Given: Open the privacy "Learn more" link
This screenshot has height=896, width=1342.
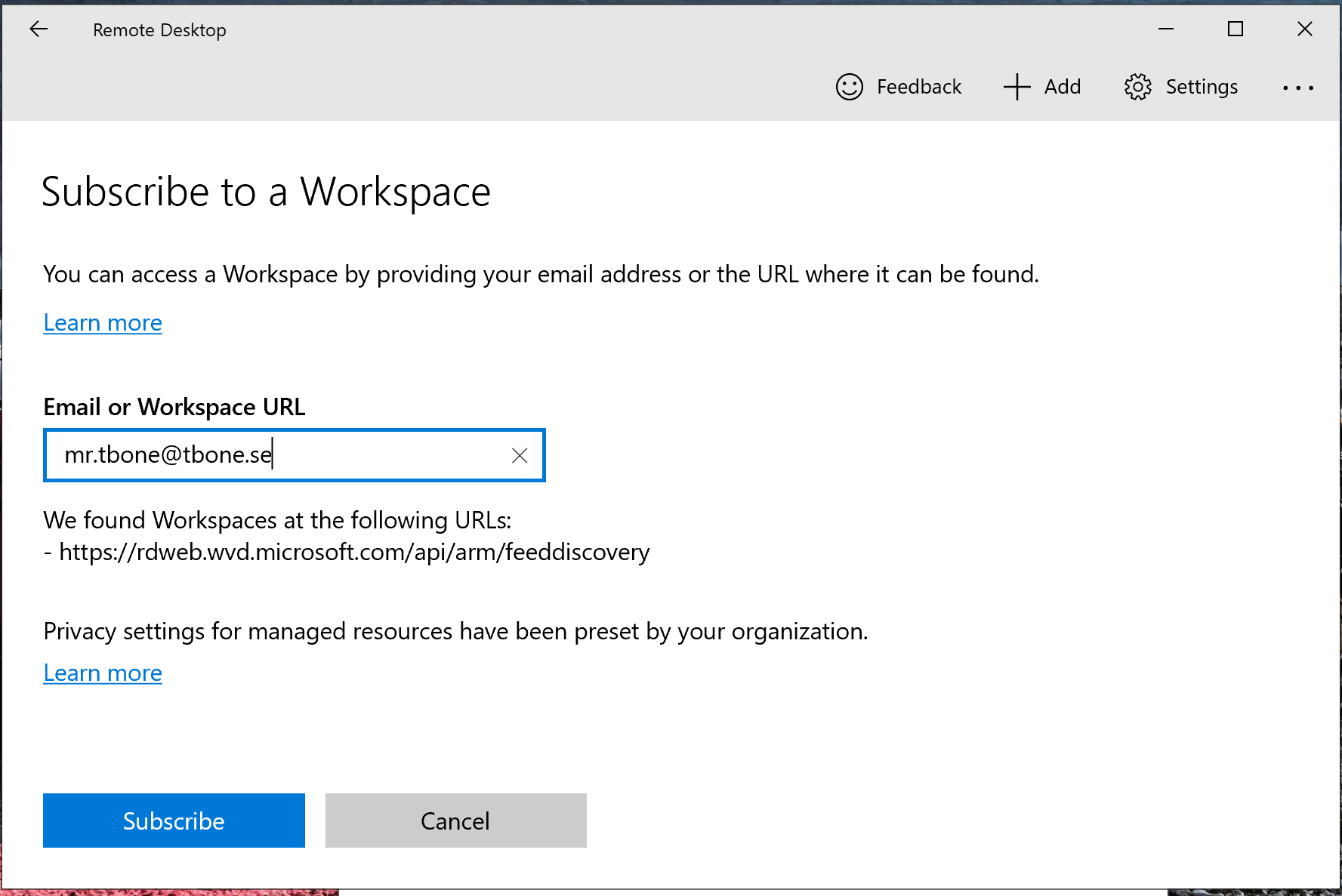Looking at the screenshot, I should [102, 673].
